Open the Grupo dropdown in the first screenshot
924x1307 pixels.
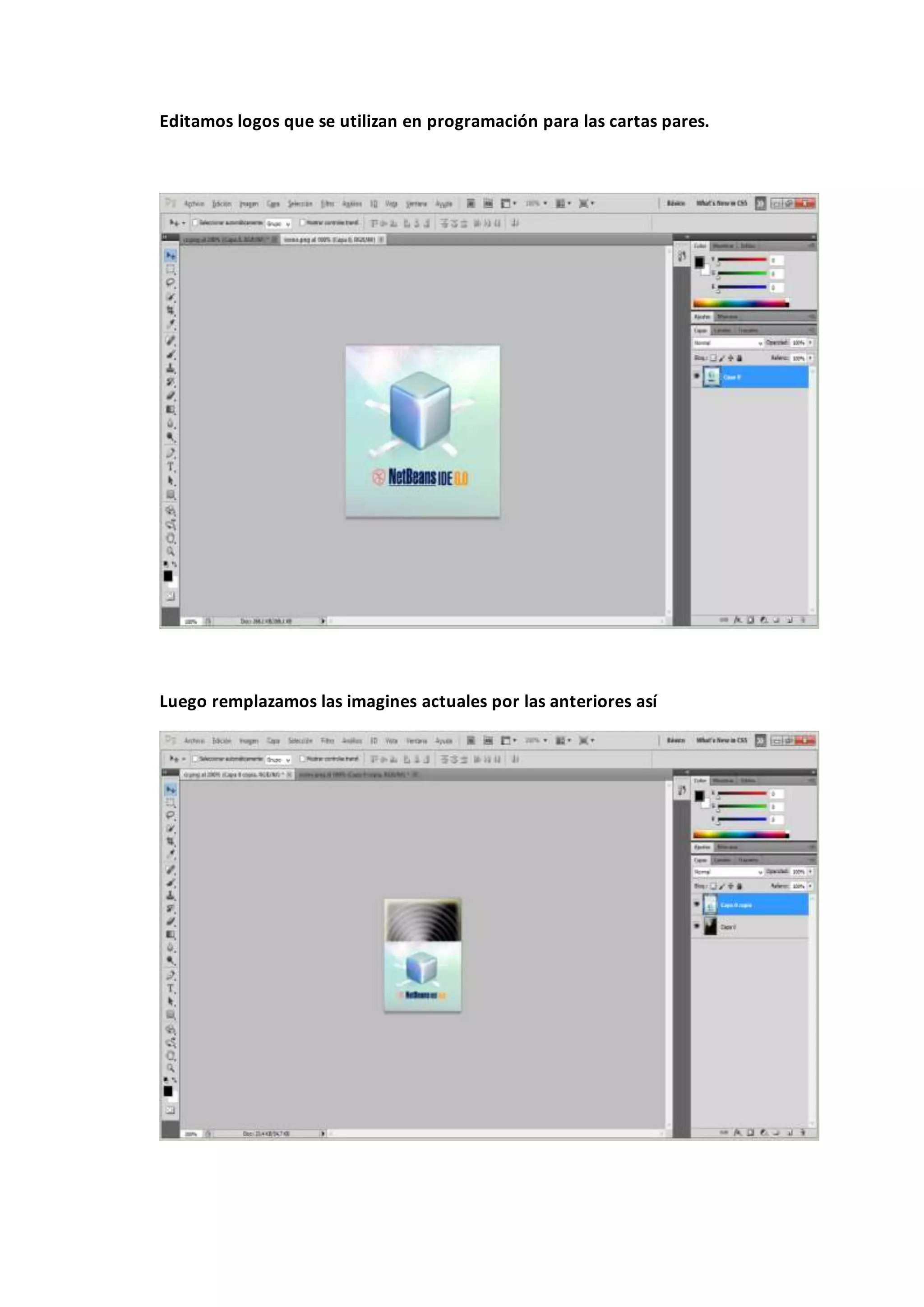278,224
